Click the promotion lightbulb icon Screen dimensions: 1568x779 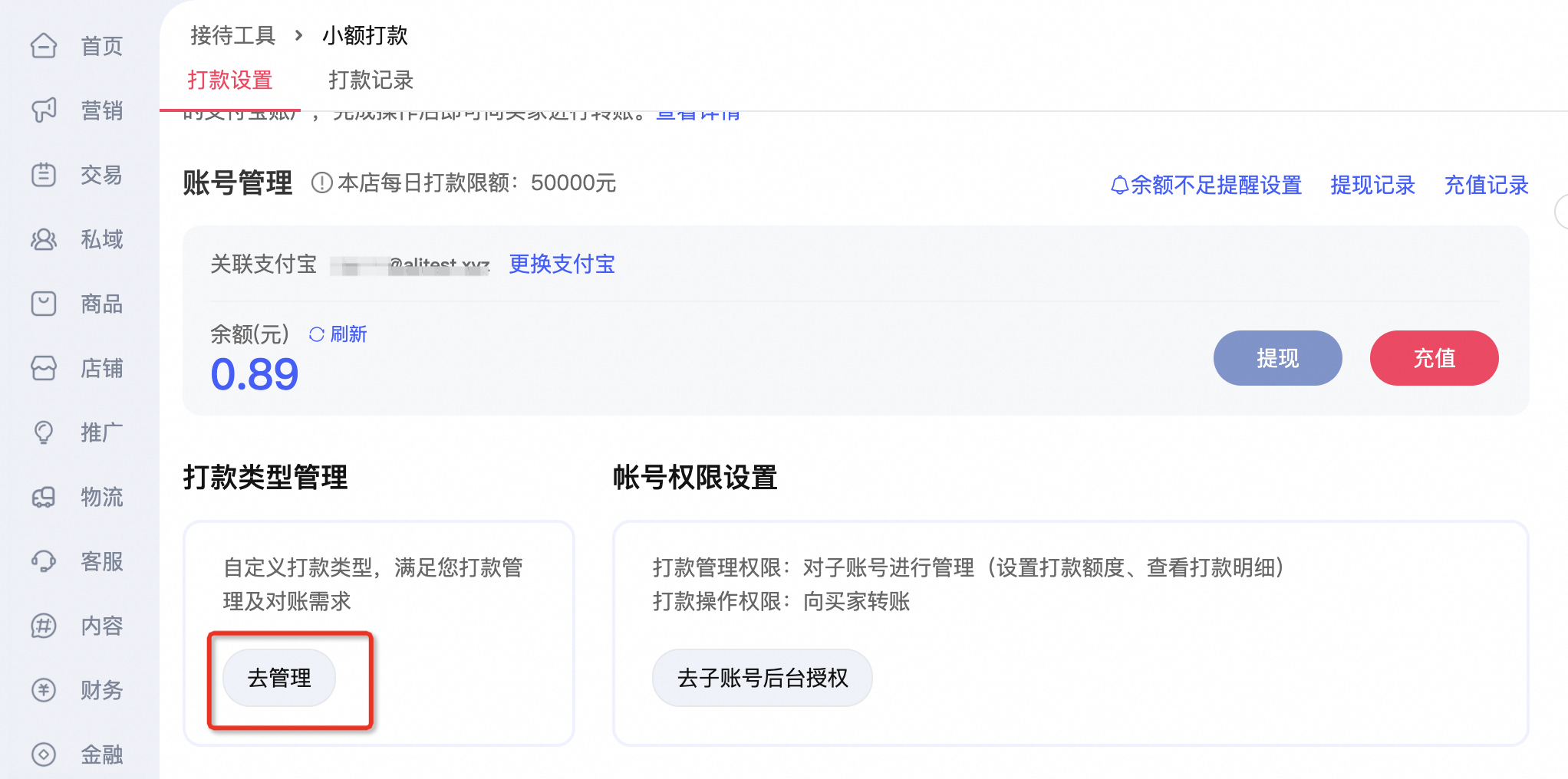44,432
